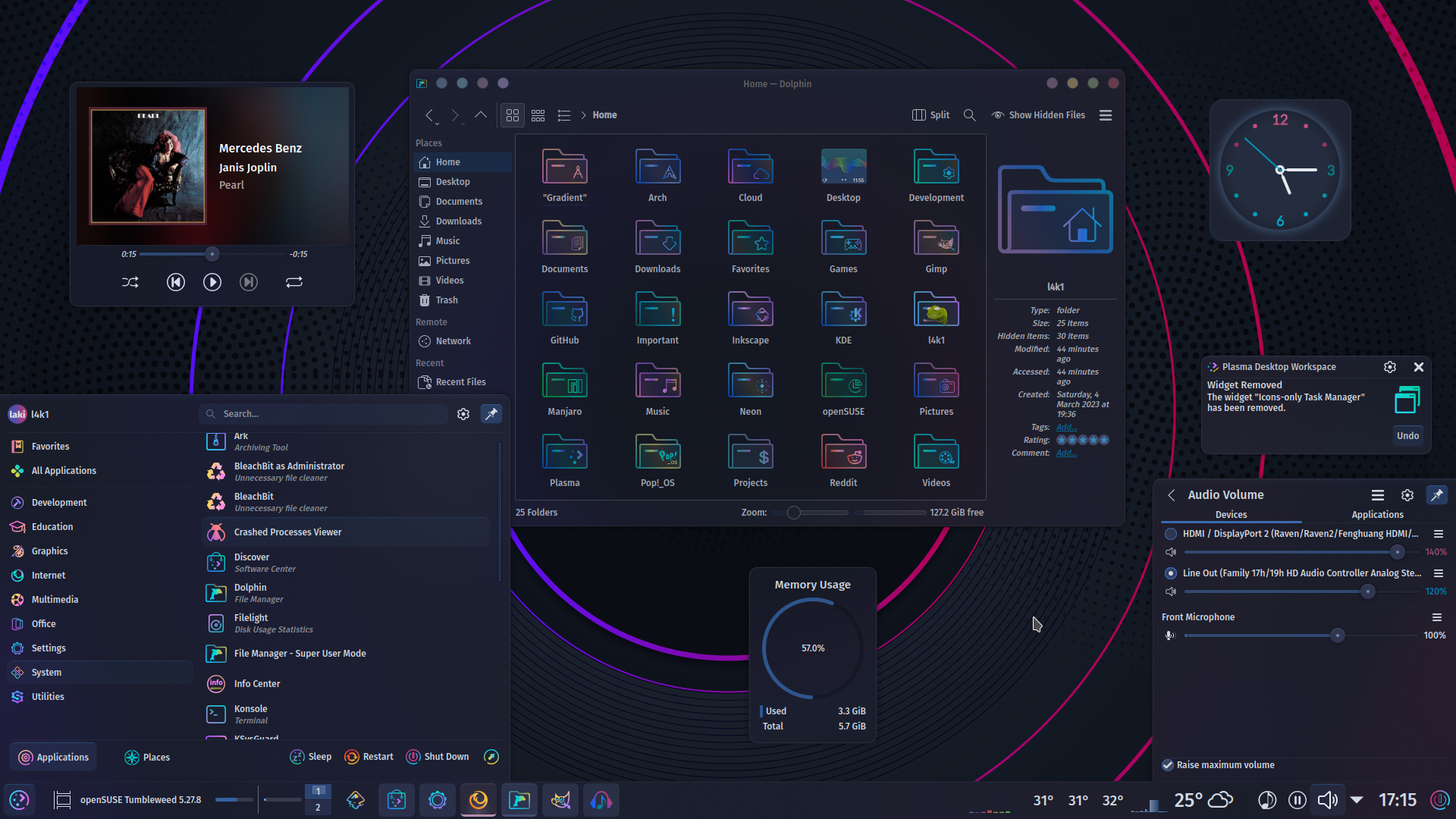Skip to next track in media player
The height and width of the screenshot is (819, 1456).
click(x=249, y=282)
